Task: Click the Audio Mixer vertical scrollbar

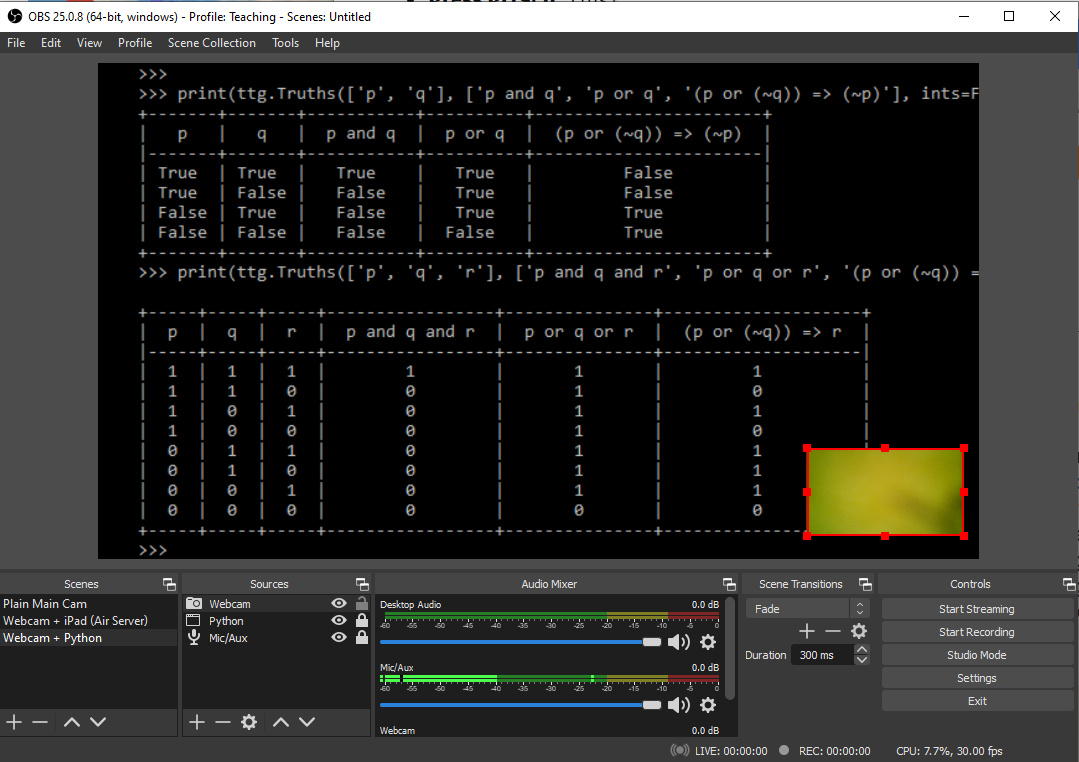Action: (731, 647)
